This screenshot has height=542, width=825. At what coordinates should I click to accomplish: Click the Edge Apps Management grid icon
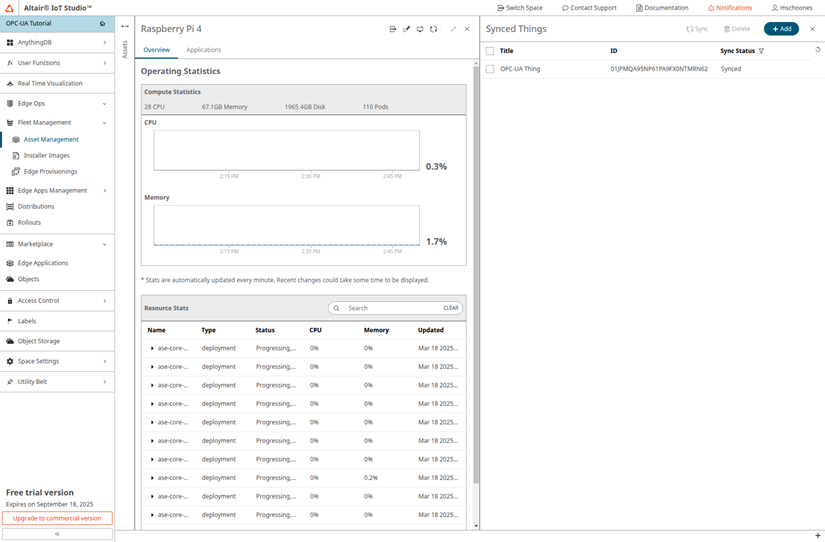pos(9,190)
